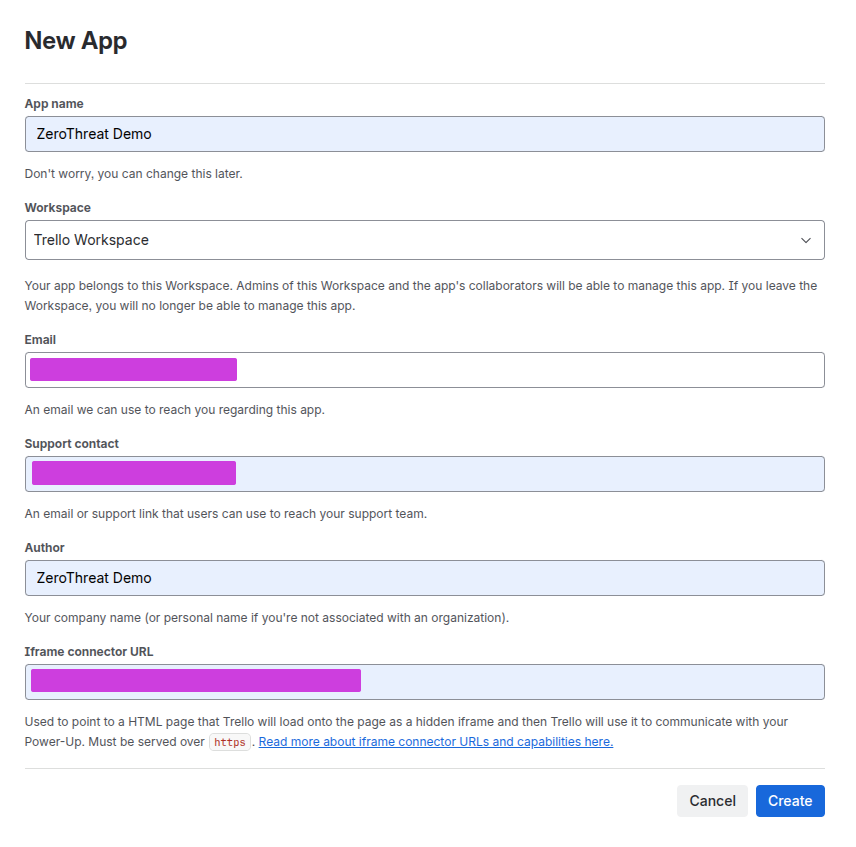Click the 'Workspace' field label
Image resolution: width=856 pixels, height=847 pixels.
coord(57,208)
